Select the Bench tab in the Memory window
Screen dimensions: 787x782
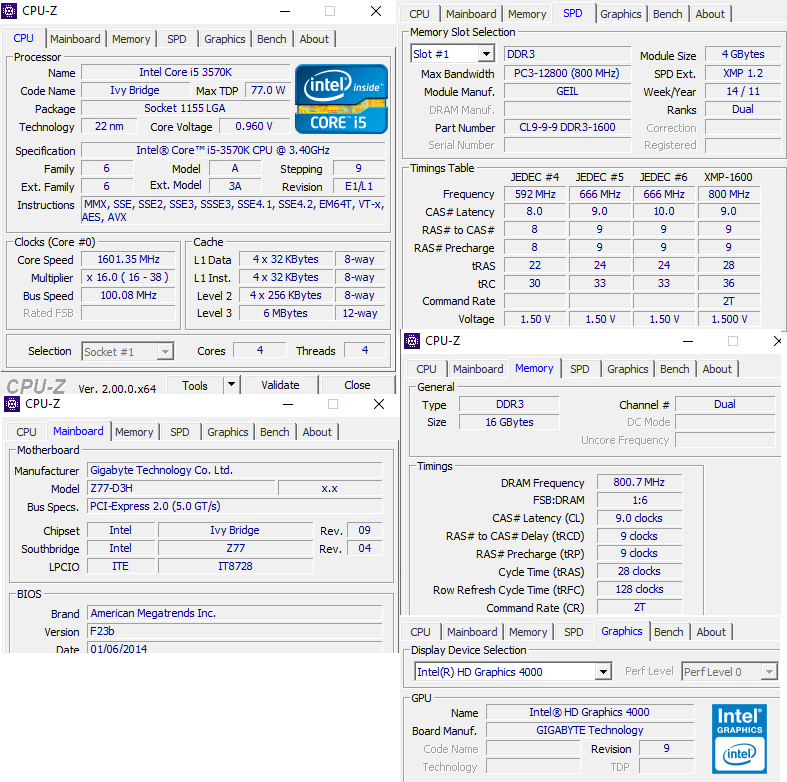coord(675,369)
